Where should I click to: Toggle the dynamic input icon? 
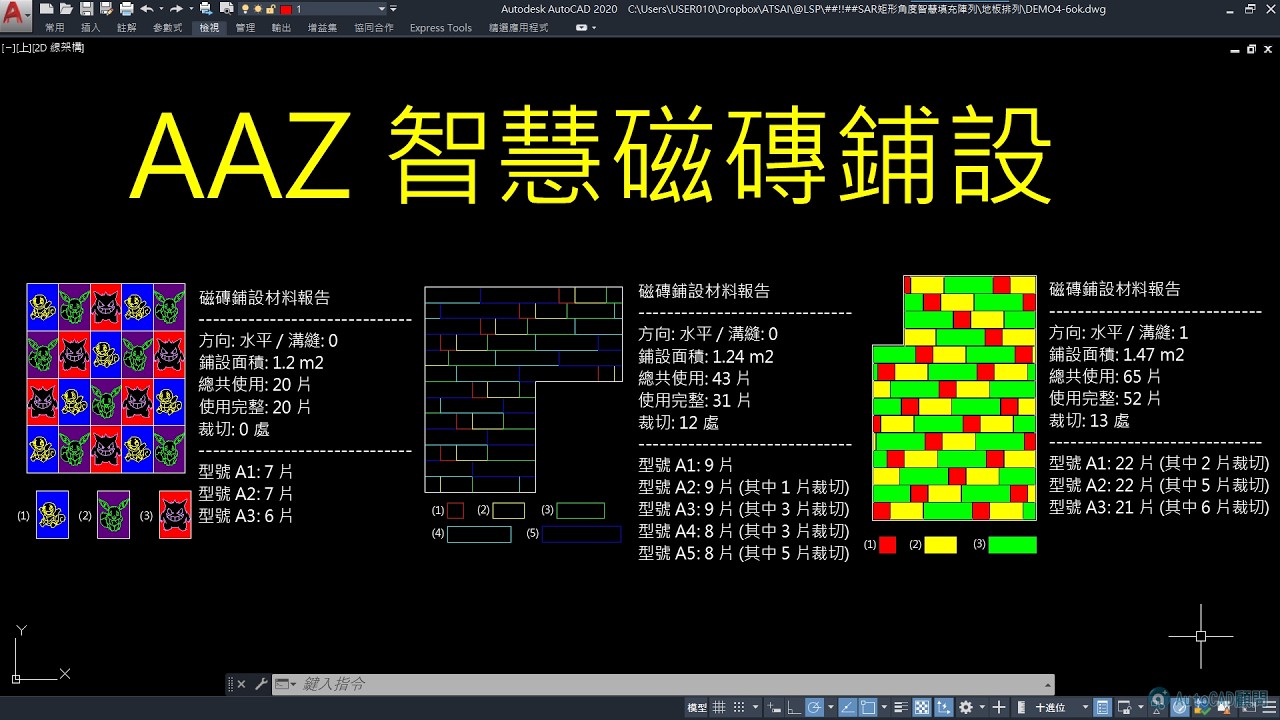point(774,707)
